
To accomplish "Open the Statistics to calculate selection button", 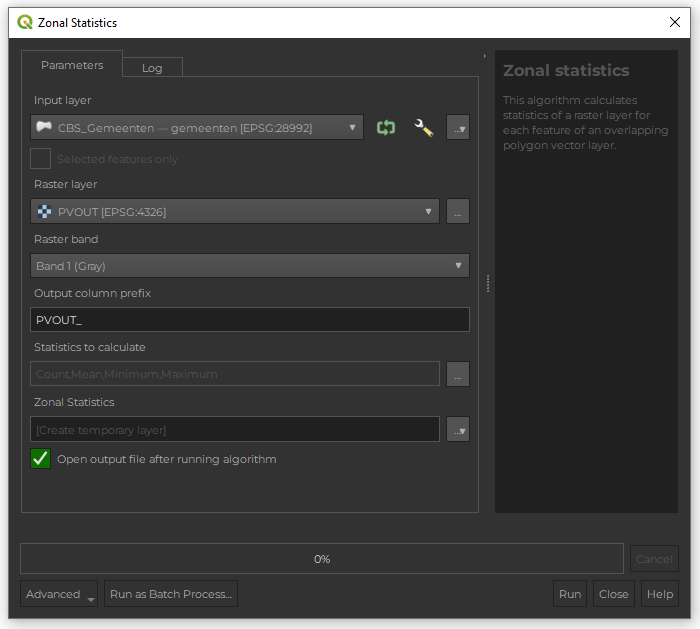I will (x=457, y=374).
